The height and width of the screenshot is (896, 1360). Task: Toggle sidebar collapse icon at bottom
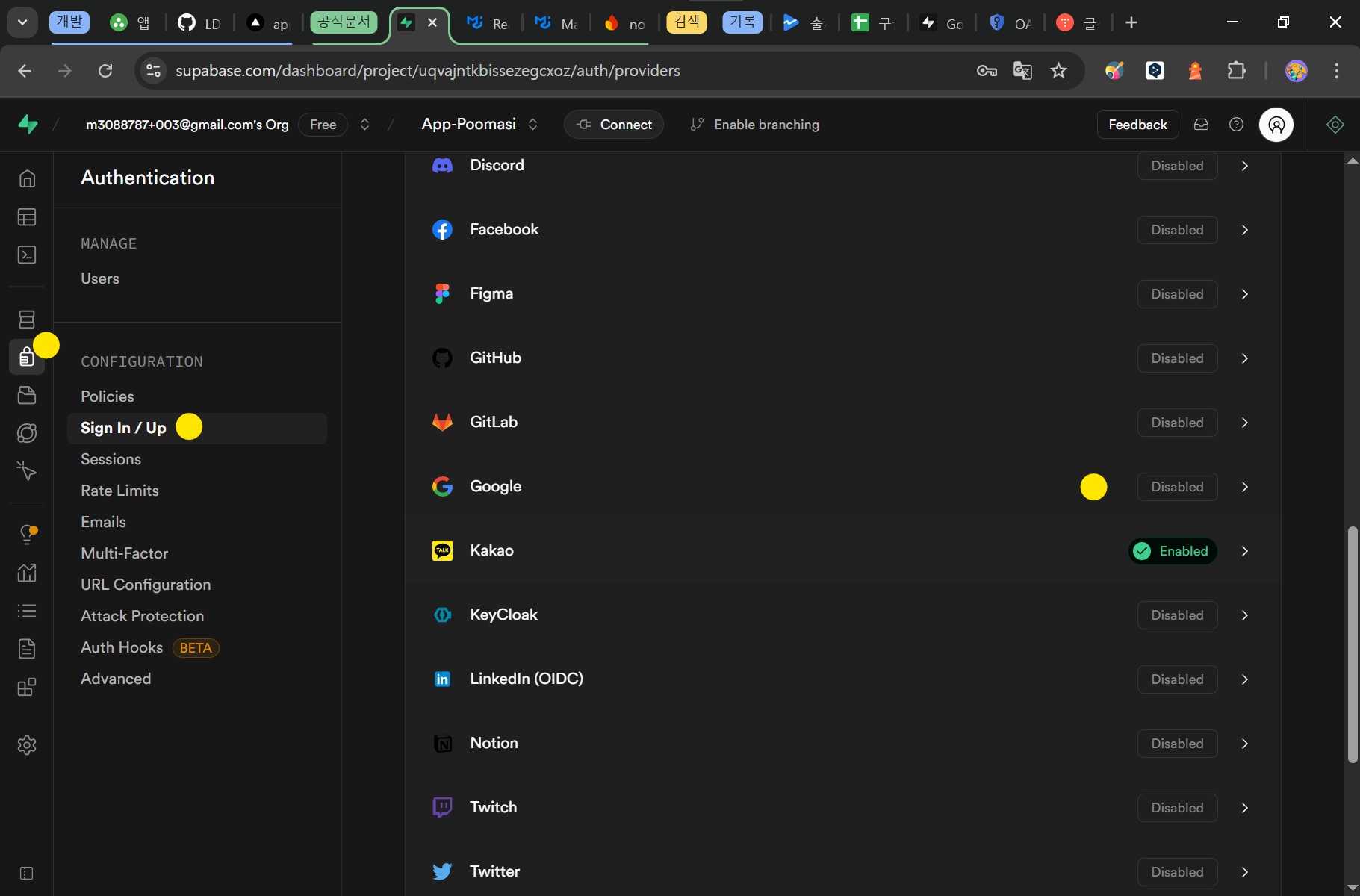(27, 873)
